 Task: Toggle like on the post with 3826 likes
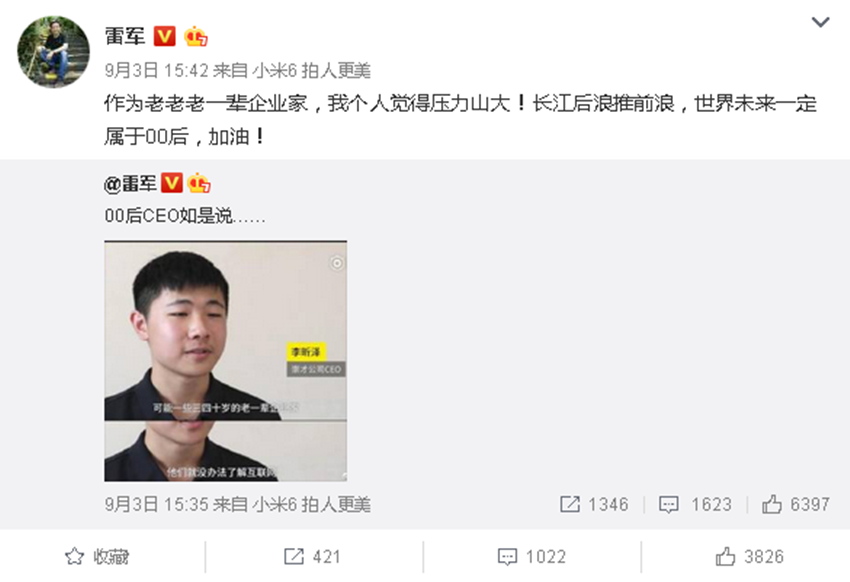750,557
